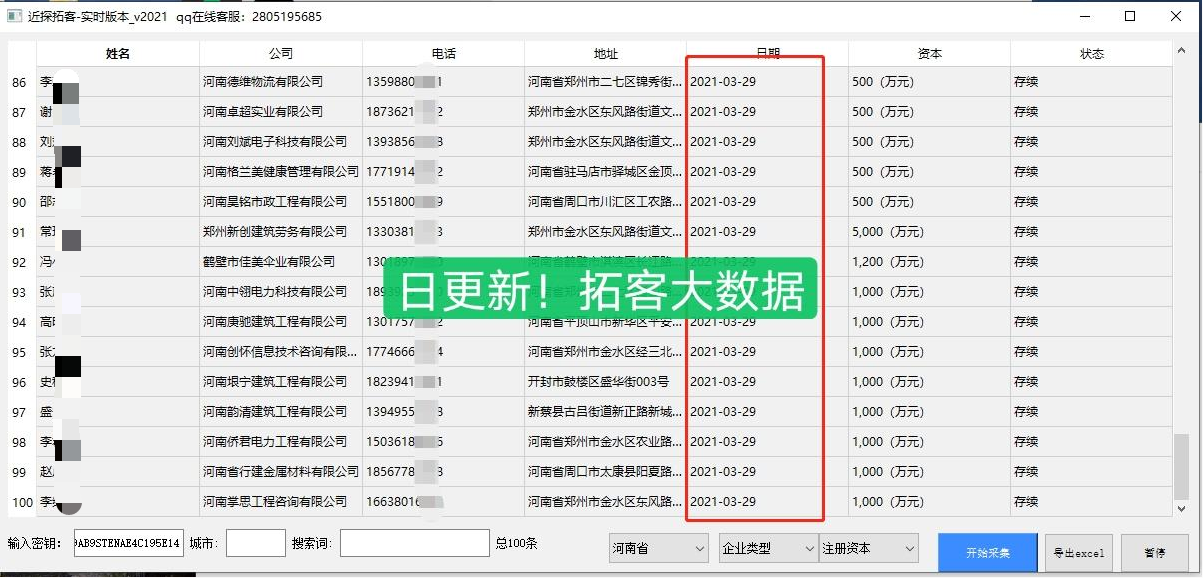The height and width of the screenshot is (578, 1203).
Task: Select the 鹤壁市佳美企业有限公司 cell
Action: (x=281, y=262)
